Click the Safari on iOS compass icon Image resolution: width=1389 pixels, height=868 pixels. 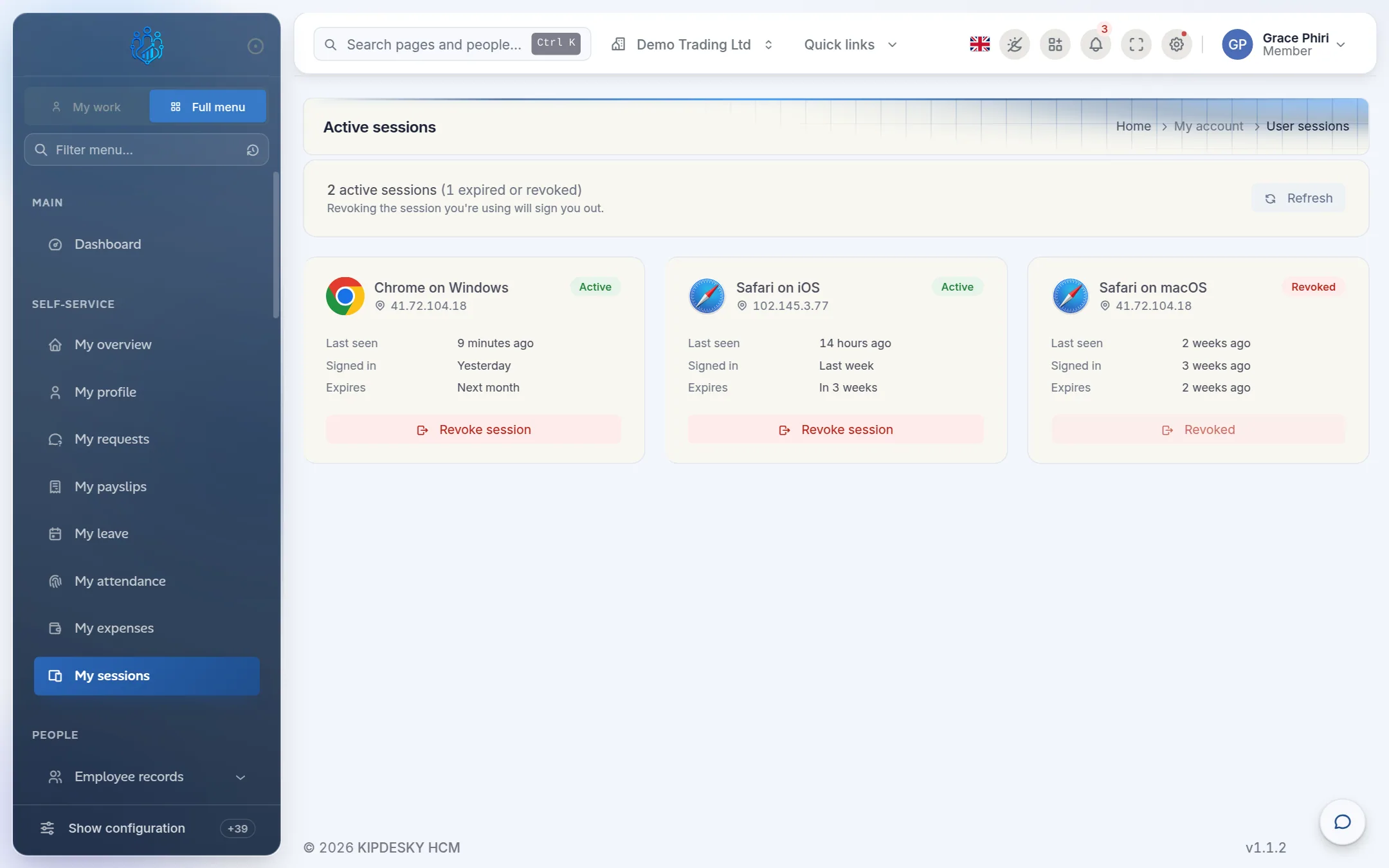coord(707,296)
